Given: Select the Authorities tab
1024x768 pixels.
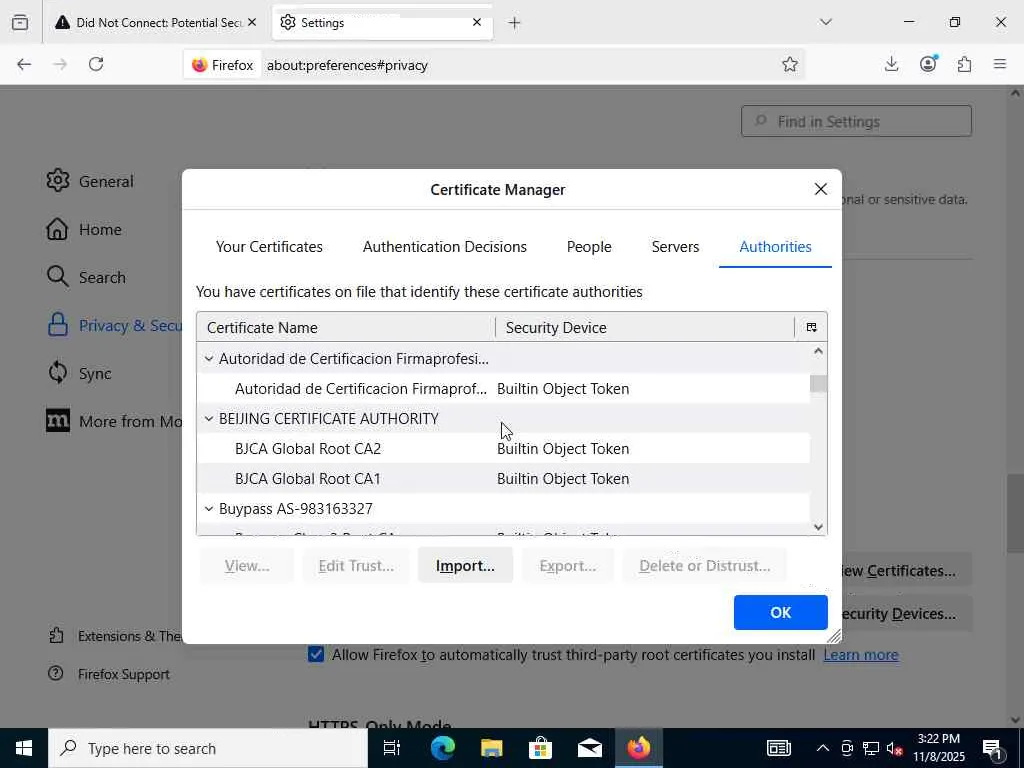Looking at the screenshot, I should coord(775,247).
